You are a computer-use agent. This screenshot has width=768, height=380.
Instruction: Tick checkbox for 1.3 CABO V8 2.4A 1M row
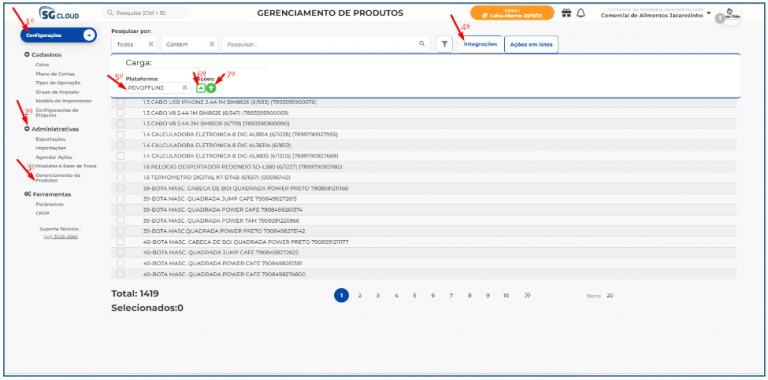[x=120, y=113]
